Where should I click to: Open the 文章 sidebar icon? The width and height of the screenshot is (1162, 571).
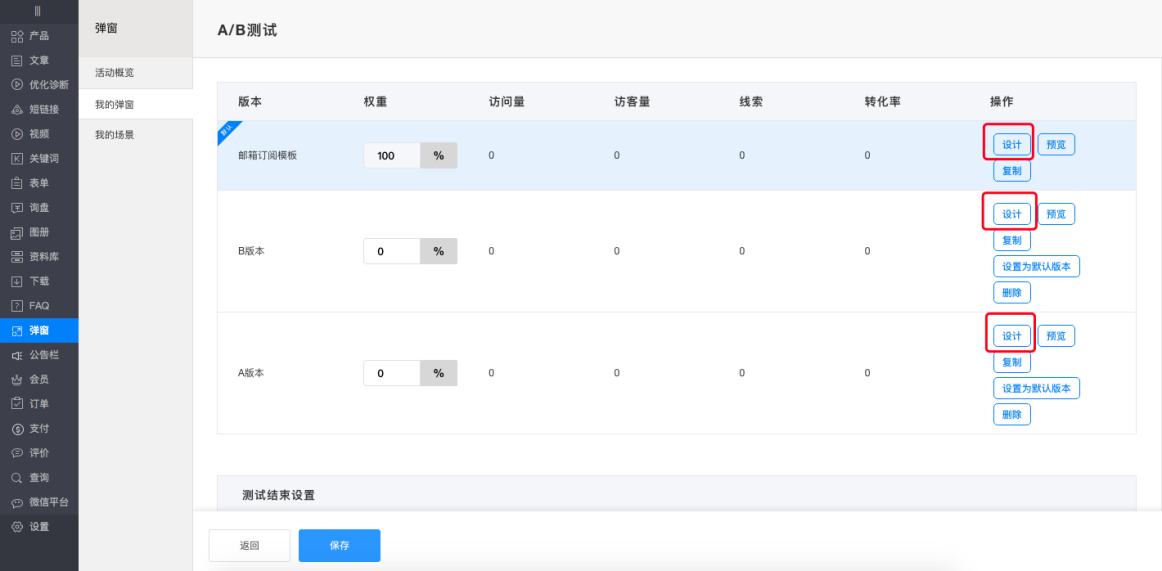click(x=17, y=60)
